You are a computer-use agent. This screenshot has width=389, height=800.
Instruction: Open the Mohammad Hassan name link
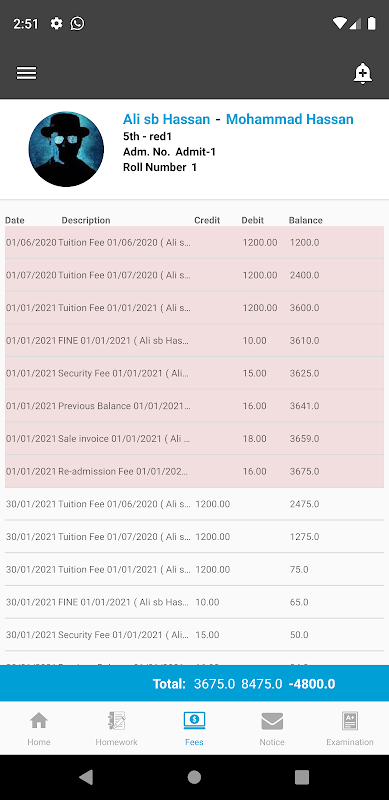coord(289,119)
